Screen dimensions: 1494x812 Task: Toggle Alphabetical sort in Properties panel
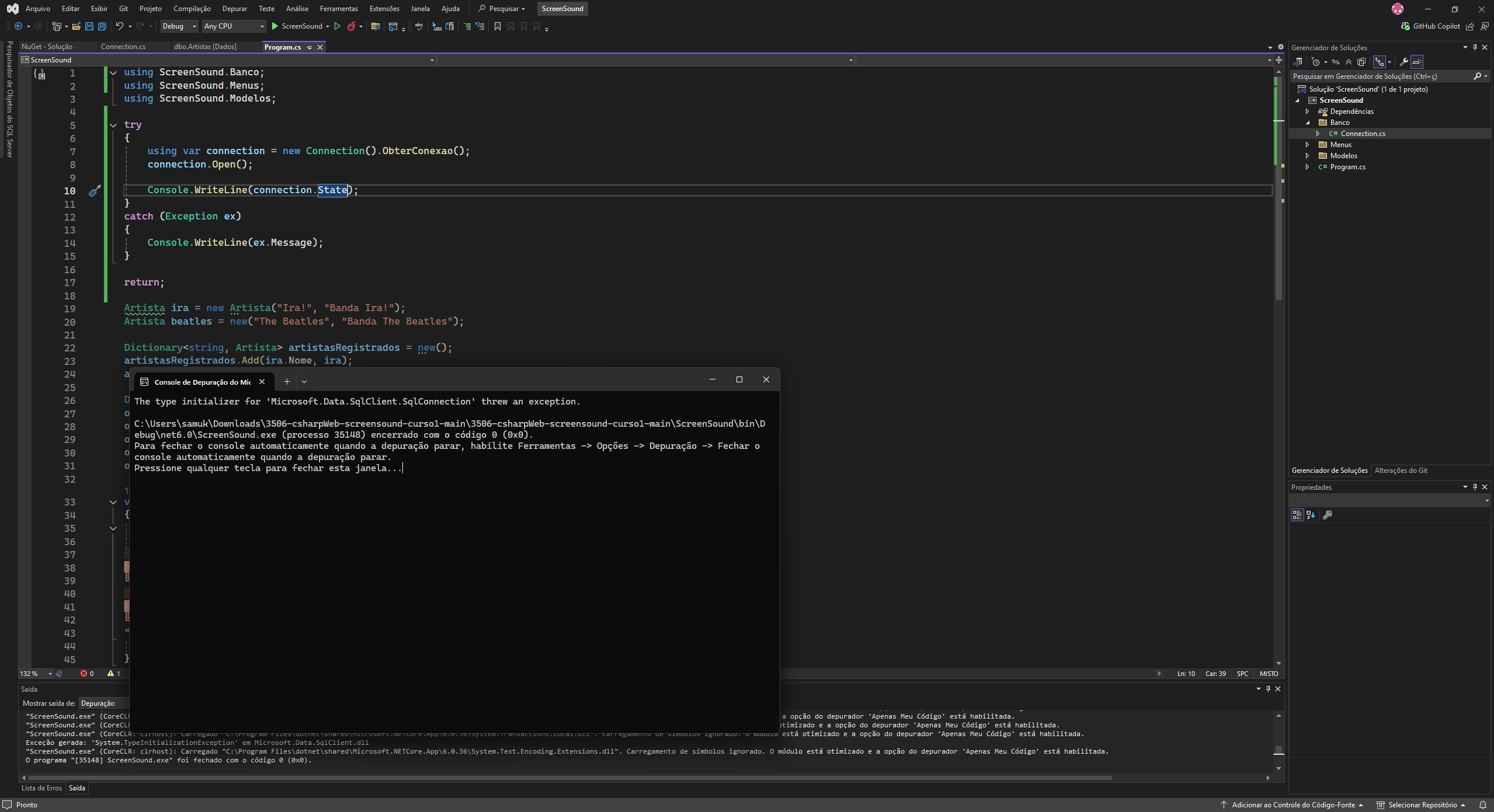click(x=1311, y=515)
